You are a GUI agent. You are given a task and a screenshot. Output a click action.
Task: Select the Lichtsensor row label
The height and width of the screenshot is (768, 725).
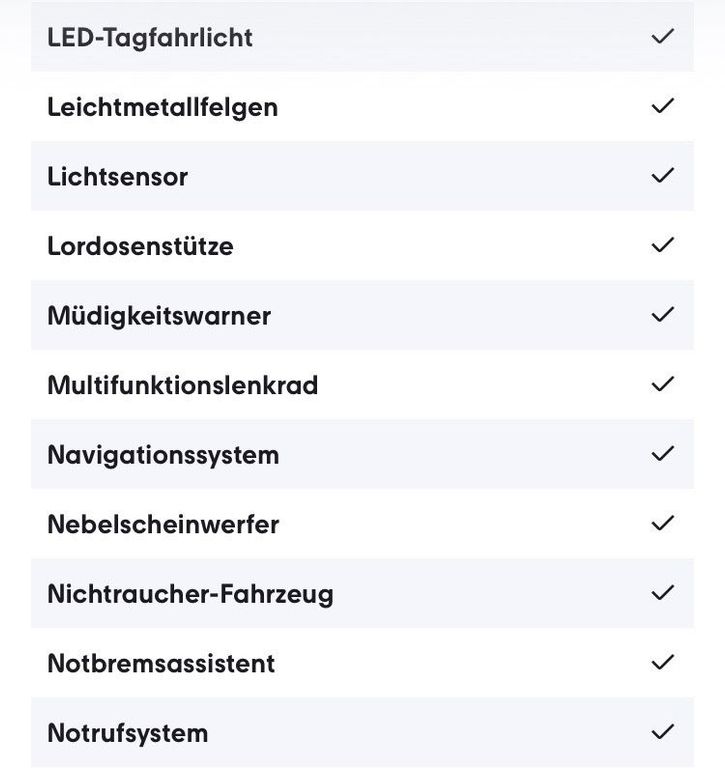[x=118, y=176]
